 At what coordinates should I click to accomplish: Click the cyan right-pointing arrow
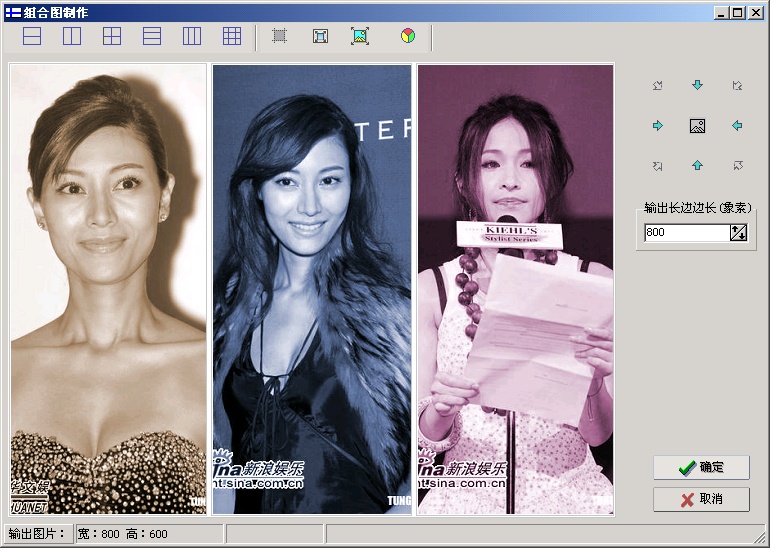pyautogui.click(x=658, y=126)
